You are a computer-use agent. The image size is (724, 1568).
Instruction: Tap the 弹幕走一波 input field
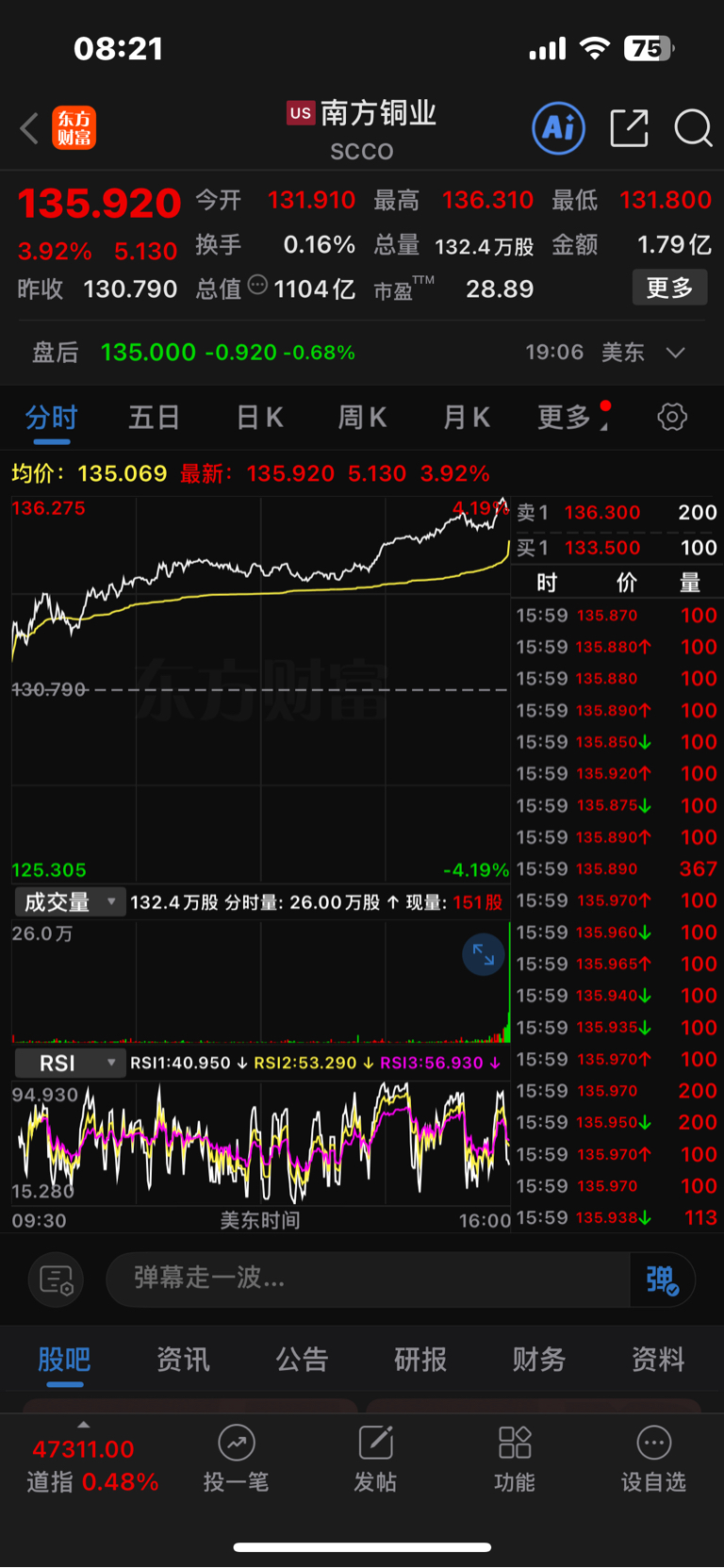(368, 1279)
